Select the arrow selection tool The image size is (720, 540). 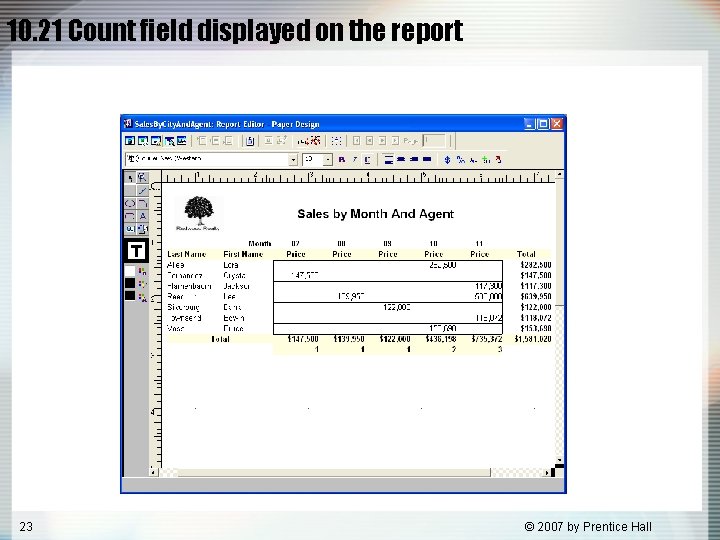coord(130,178)
